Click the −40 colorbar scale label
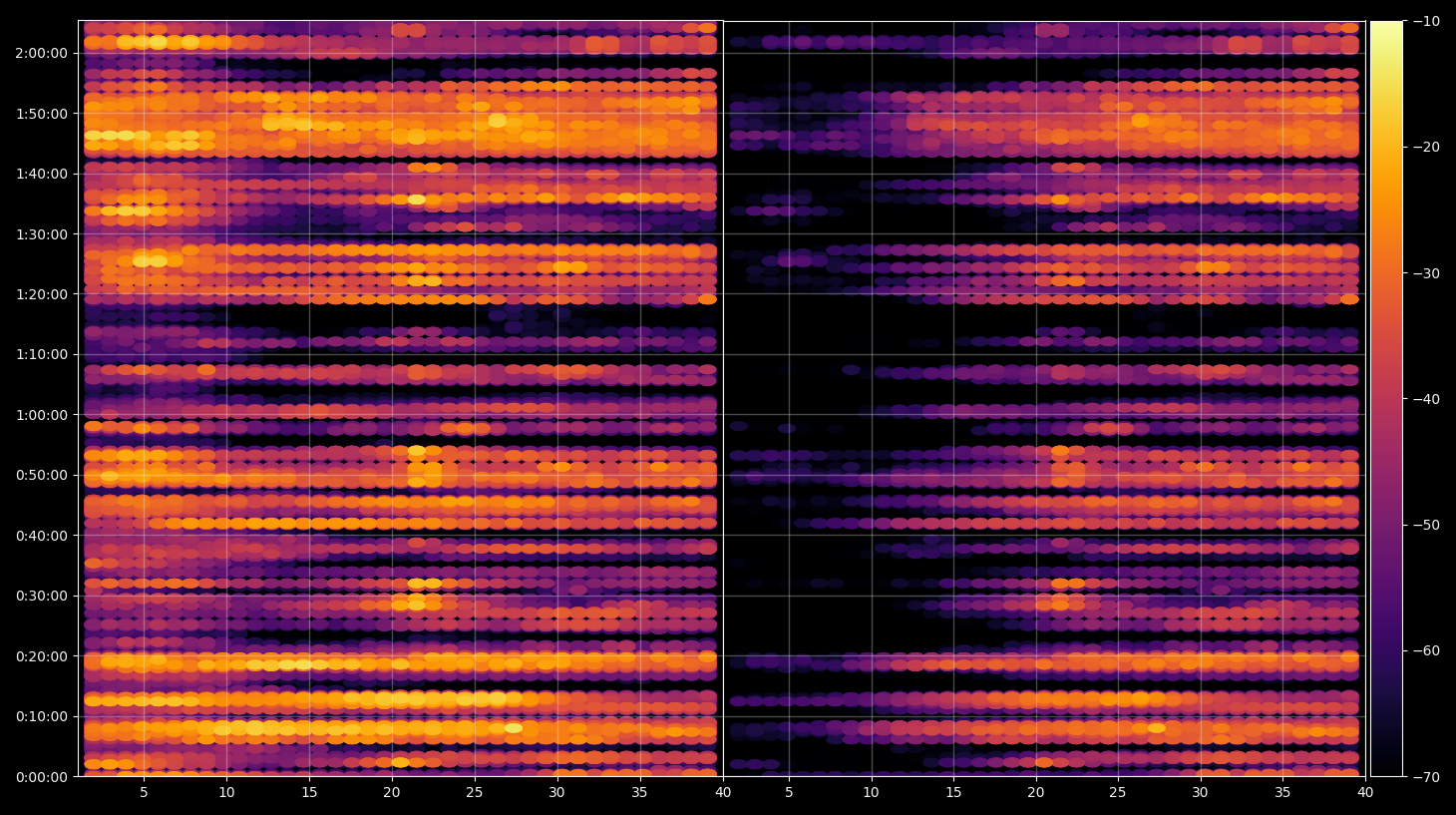The image size is (1456, 815). [x=1426, y=399]
